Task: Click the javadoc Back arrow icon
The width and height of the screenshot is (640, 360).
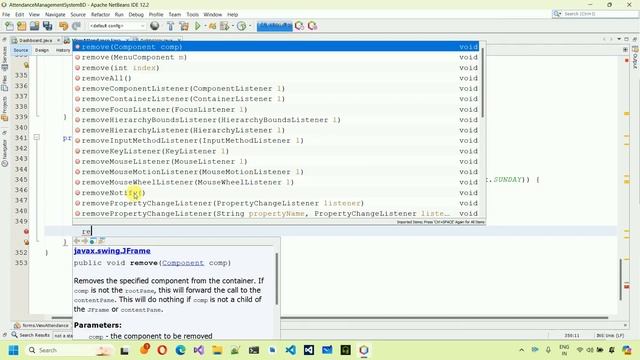Action: [x=77, y=241]
